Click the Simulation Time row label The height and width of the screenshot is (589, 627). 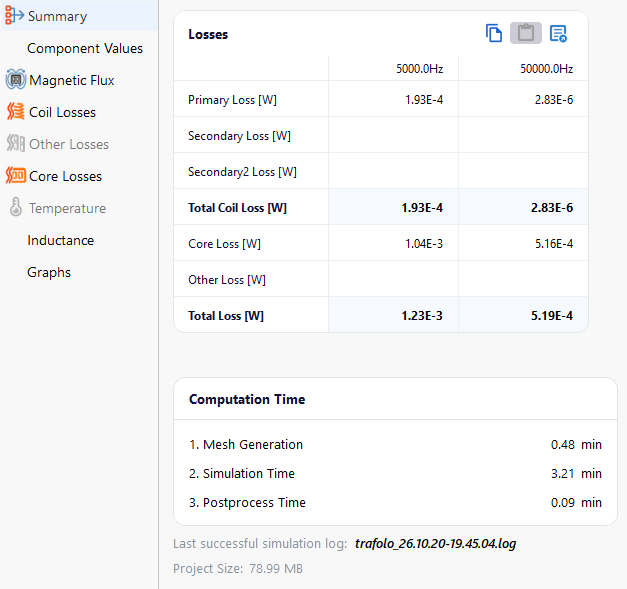click(x=242, y=473)
